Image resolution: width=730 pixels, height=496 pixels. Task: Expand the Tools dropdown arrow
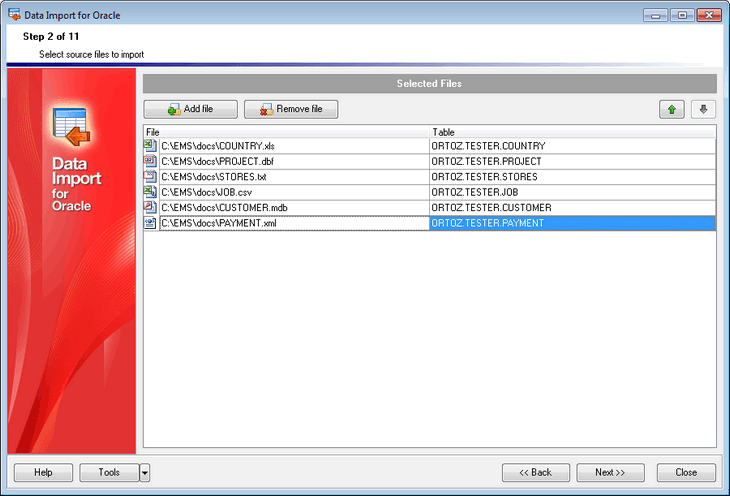(145, 472)
